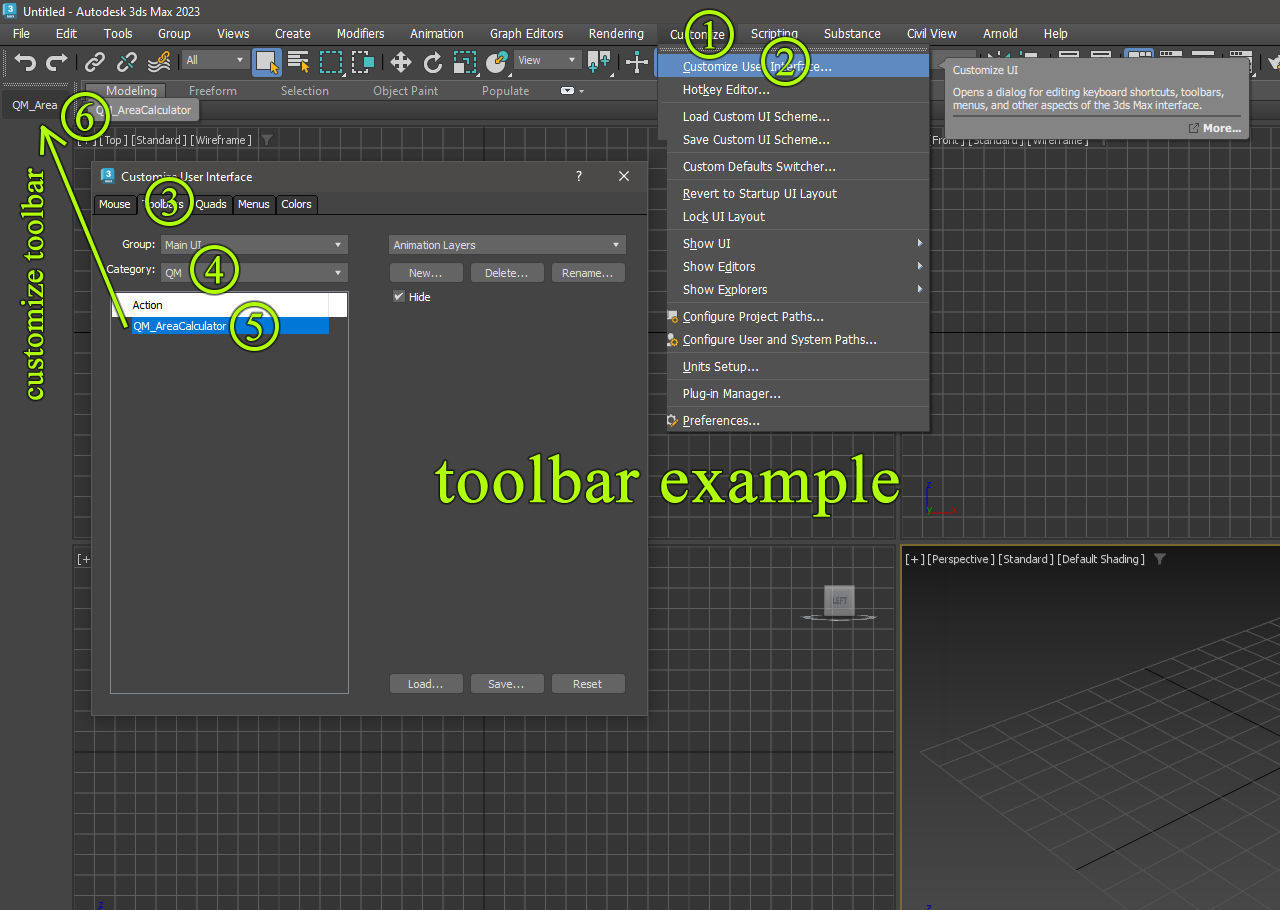The width and height of the screenshot is (1280, 910).
Task: Open the Category QM dropdown
Action: point(255,272)
